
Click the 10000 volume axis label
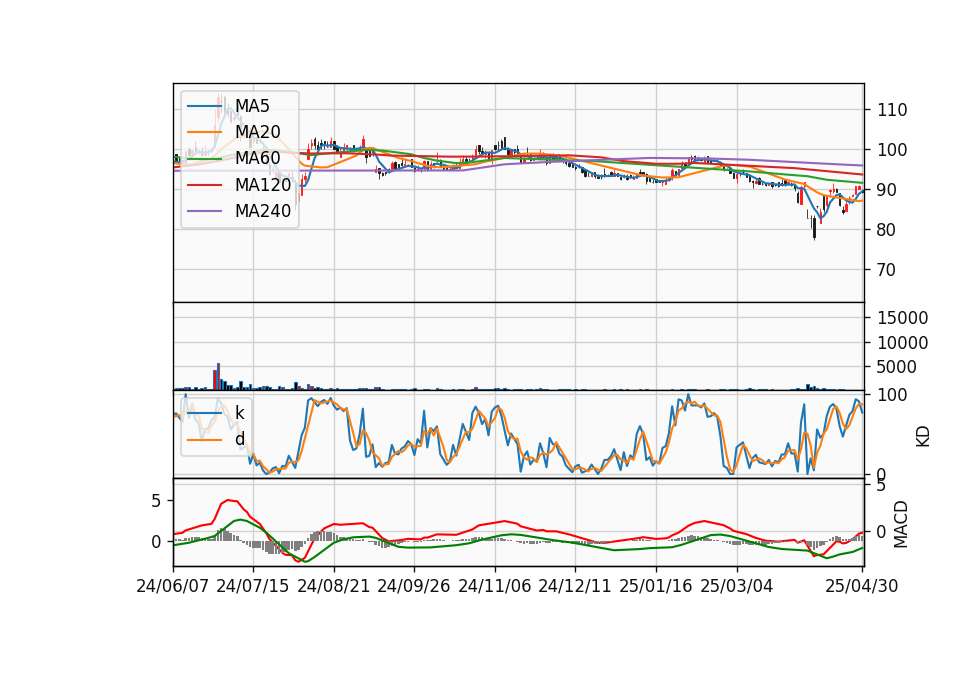[902, 343]
